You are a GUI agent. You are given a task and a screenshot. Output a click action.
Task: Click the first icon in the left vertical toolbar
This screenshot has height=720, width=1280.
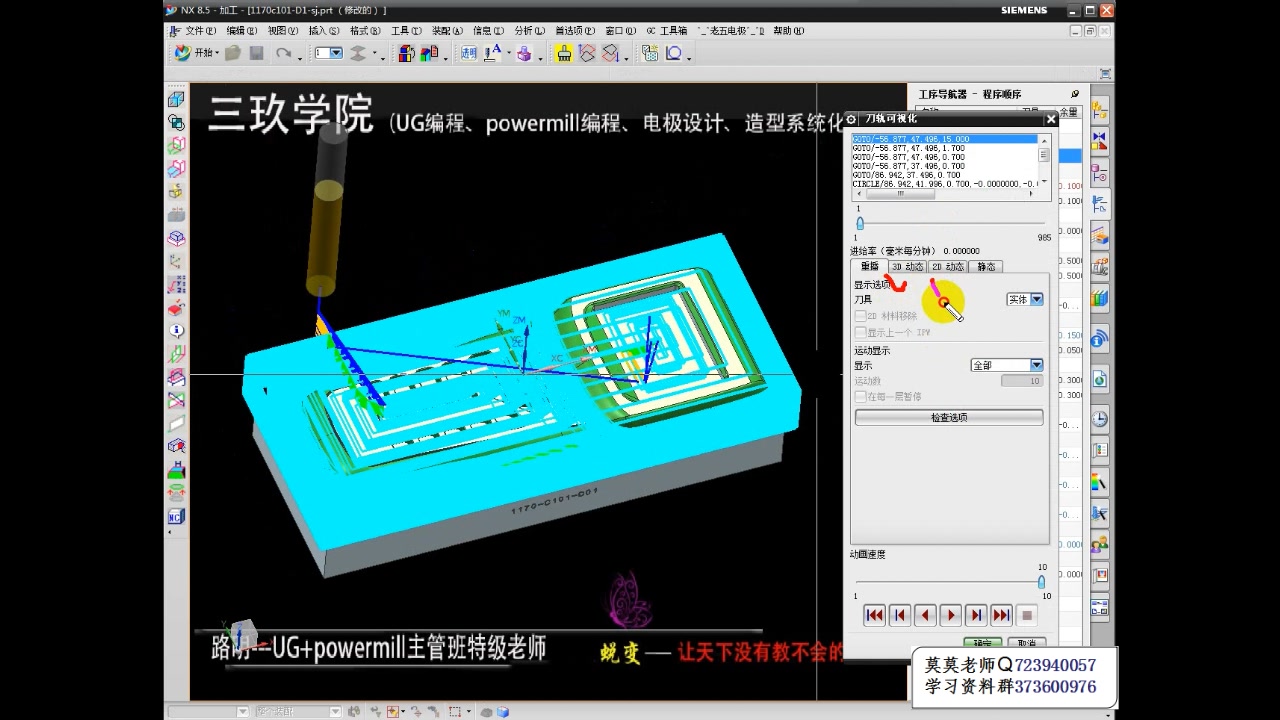coord(176,100)
